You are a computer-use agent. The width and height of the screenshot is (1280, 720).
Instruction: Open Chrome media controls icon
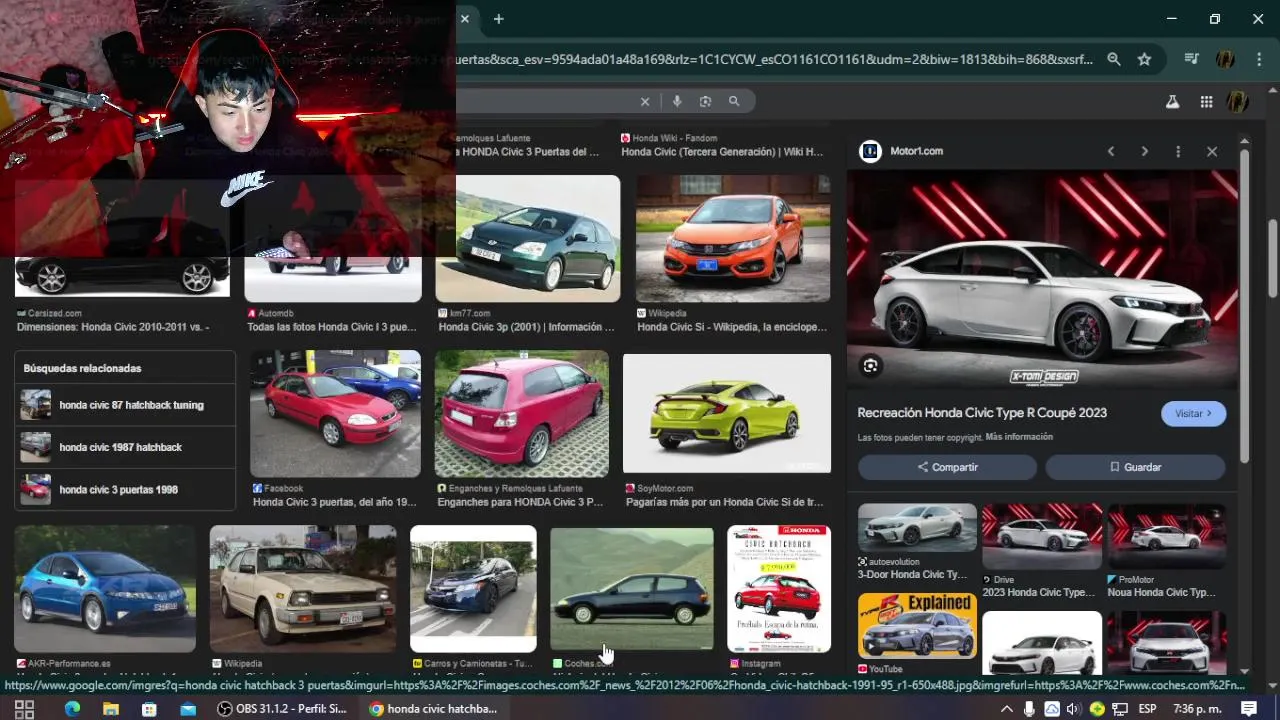coord(1191,60)
